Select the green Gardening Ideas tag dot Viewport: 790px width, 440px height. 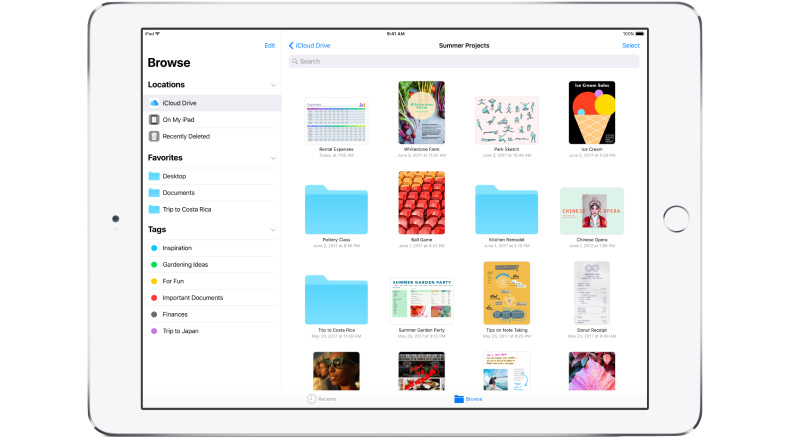pos(154,265)
